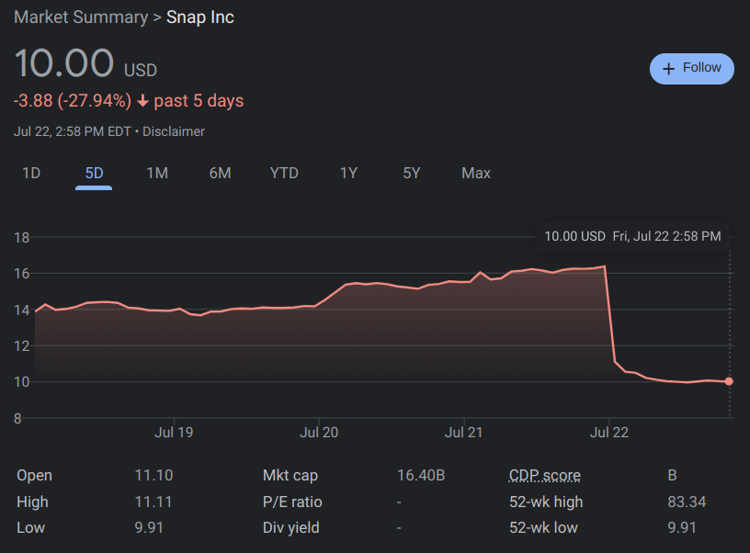Select the 5D range tab
Screen dimensions: 750x553
click(94, 173)
